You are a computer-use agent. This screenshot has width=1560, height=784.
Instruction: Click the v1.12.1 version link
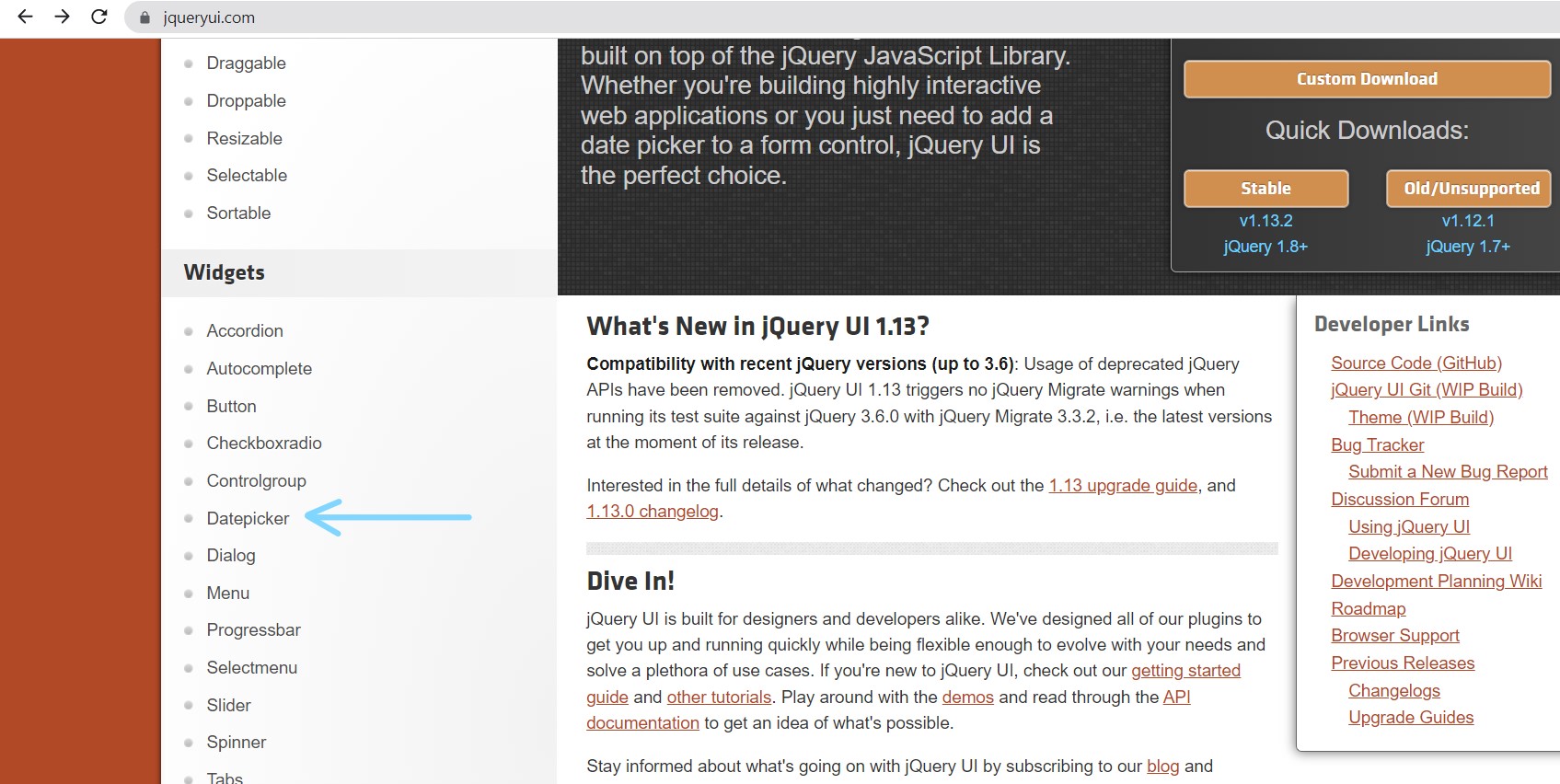(1468, 221)
